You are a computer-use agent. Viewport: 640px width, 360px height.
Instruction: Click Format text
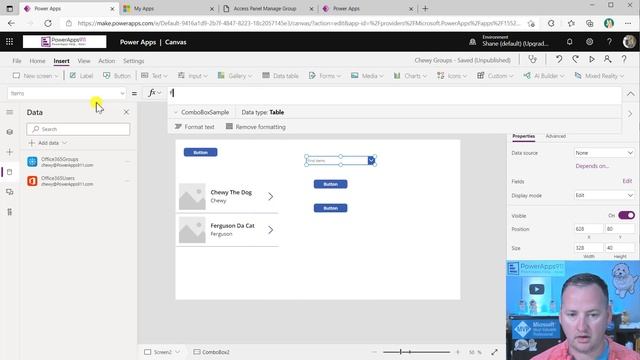(x=194, y=127)
